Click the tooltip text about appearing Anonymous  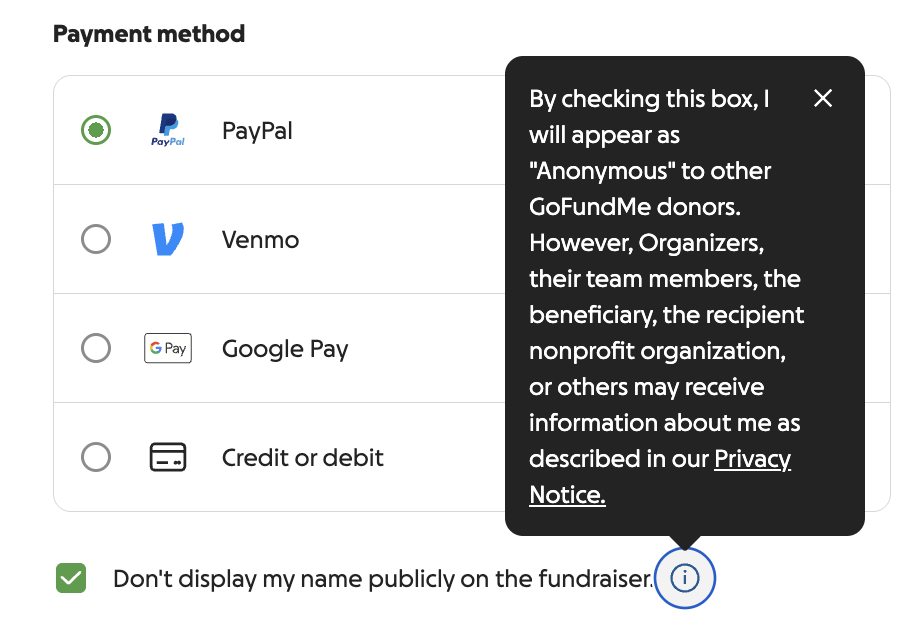(666, 297)
